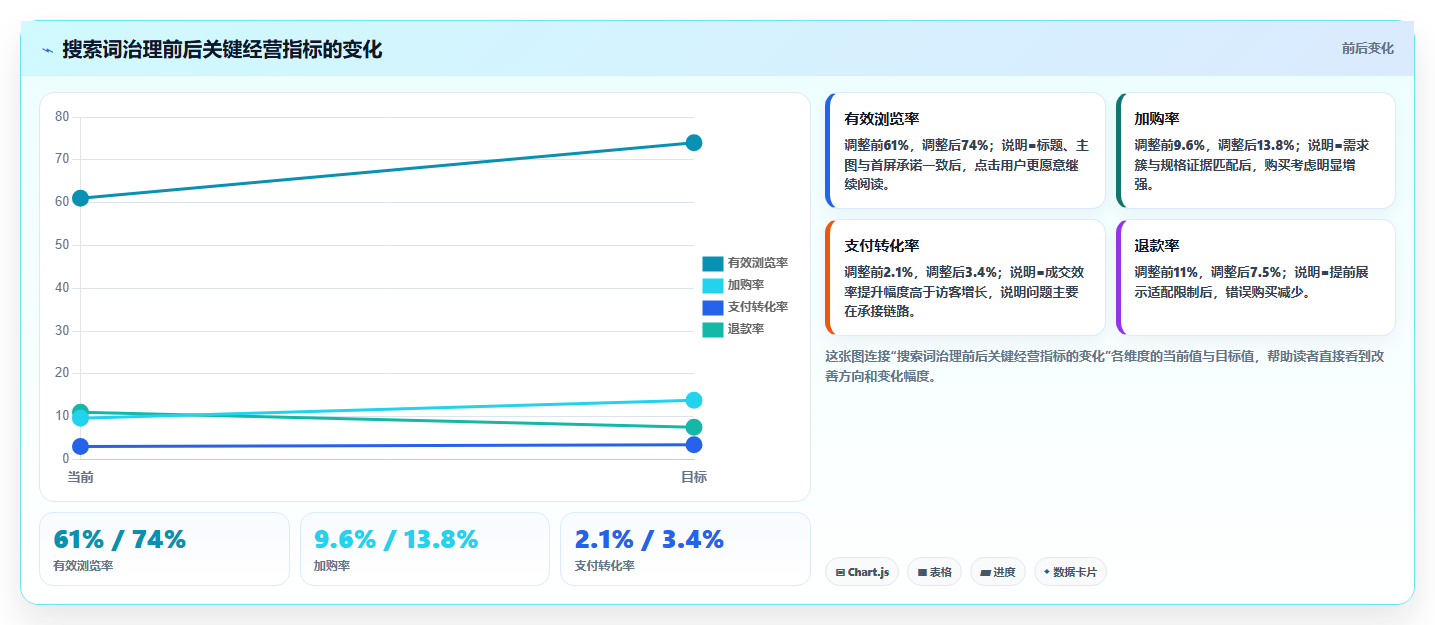Open the Chart.js tag
Image resolution: width=1435 pixels, height=625 pixels.
click(x=862, y=572)
